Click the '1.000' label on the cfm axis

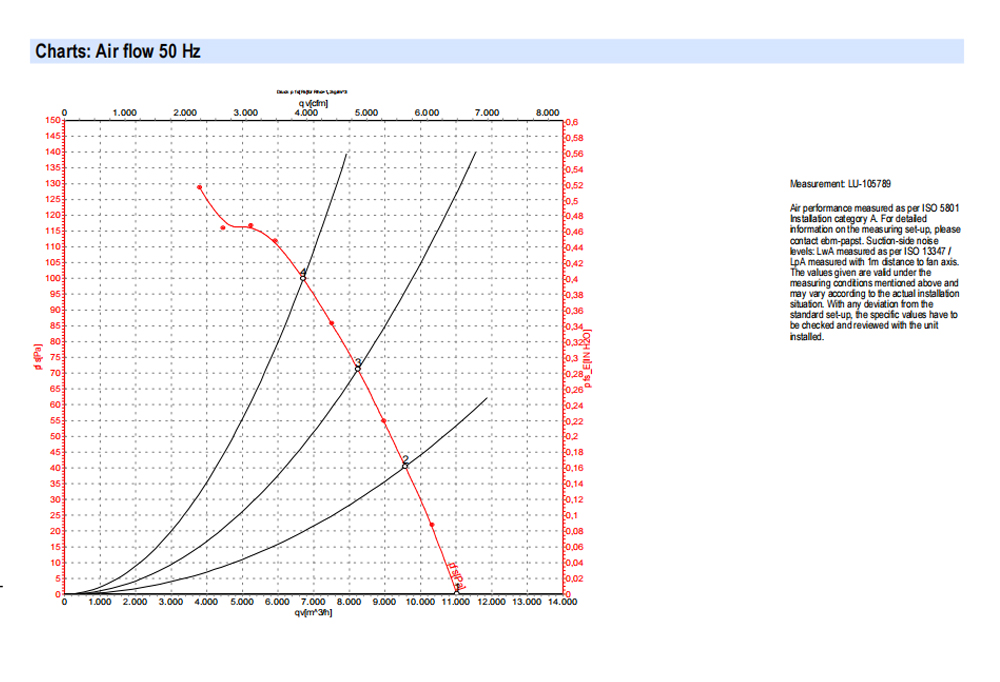pyautogui.click(x=124, y=112)
